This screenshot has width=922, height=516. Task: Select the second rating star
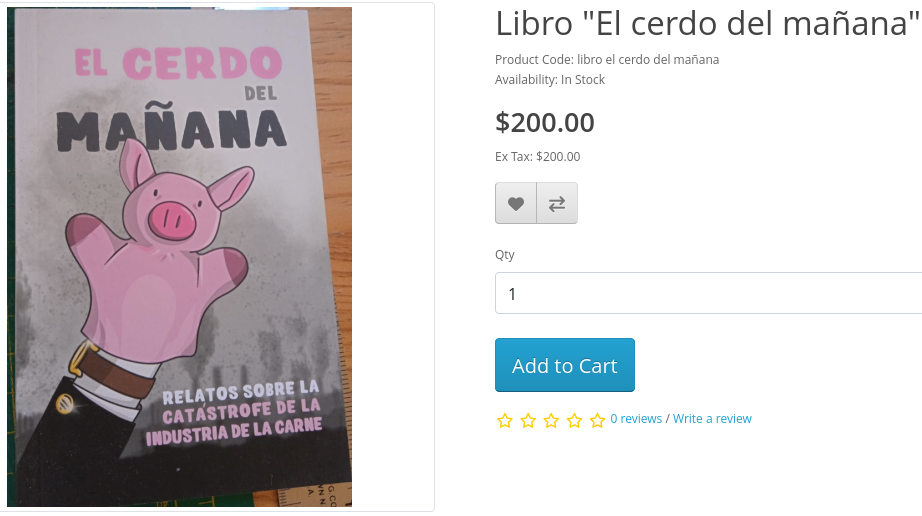pos(528,420)
